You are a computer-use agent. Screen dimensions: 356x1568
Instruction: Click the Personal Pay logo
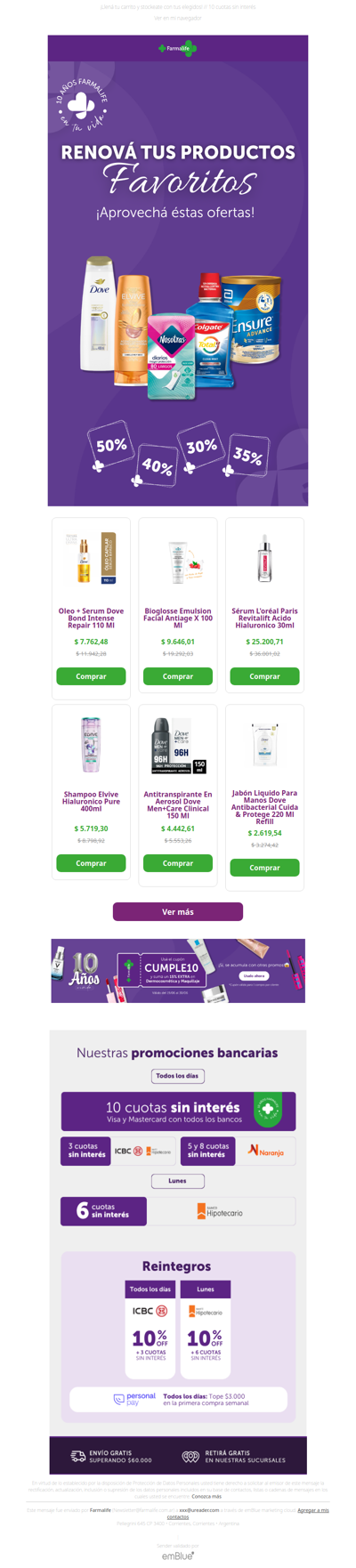tap(134, 1399)
